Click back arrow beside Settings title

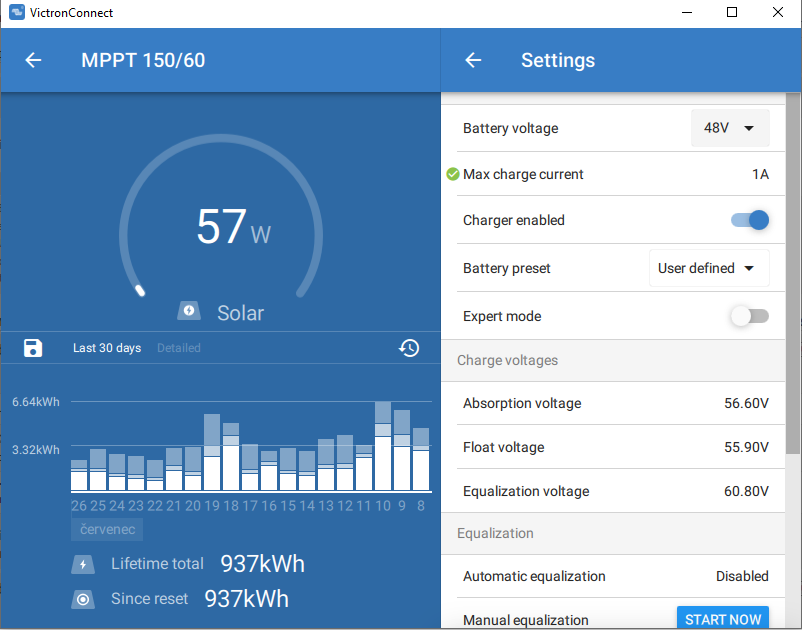click(473, 60)
